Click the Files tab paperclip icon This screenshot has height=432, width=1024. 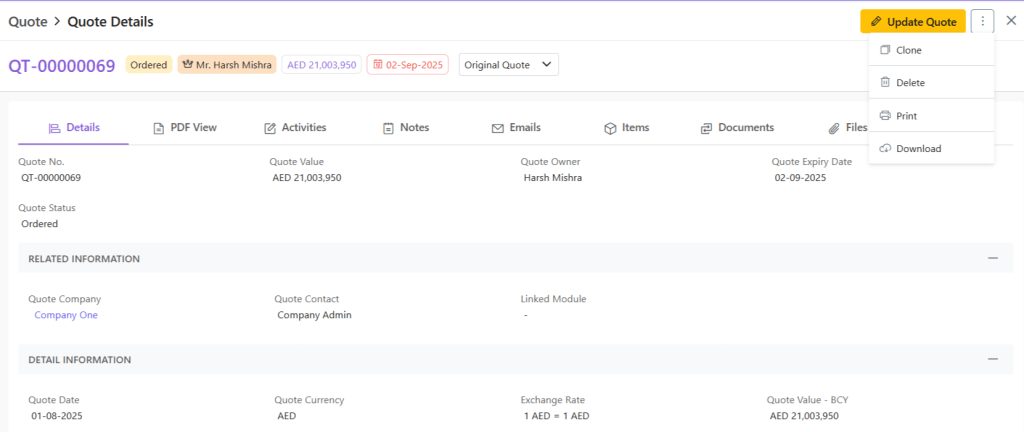click(834, 128)
